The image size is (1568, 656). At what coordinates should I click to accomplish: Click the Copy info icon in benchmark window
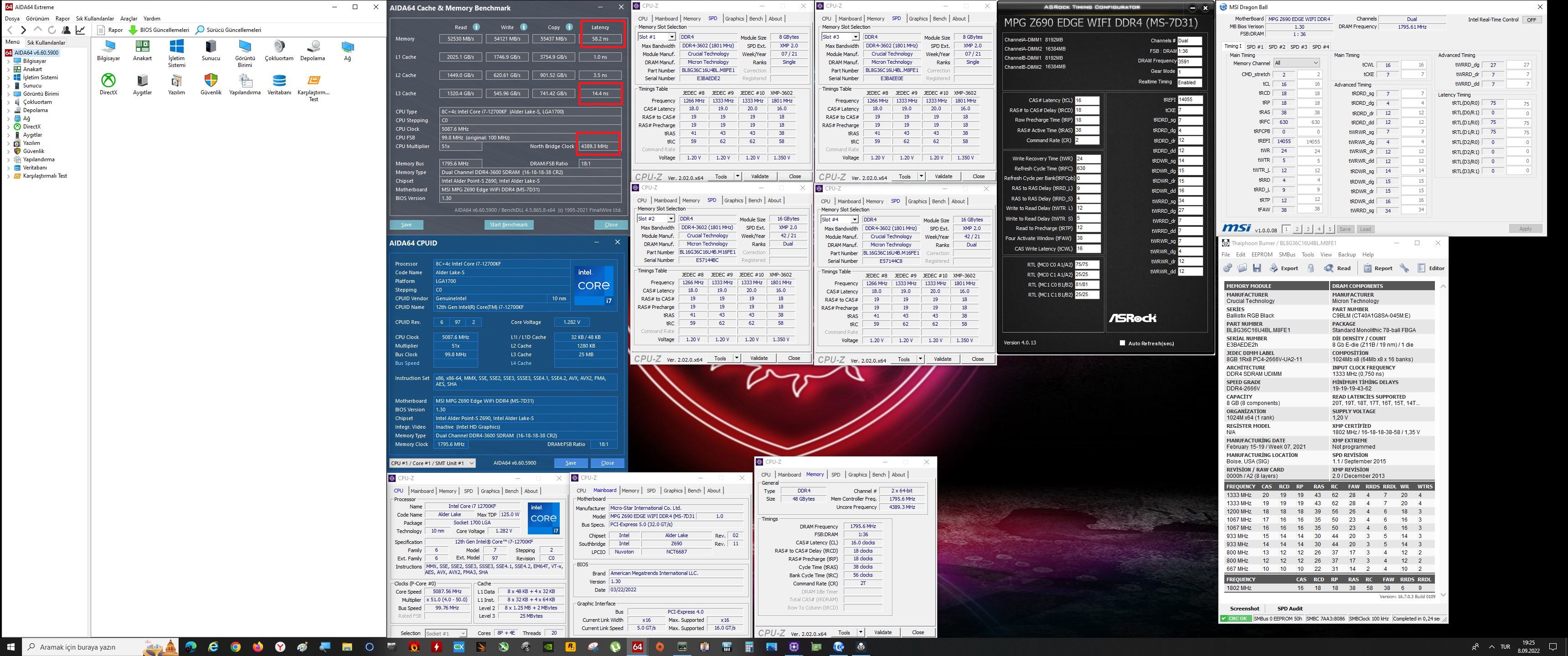[568, 27]
